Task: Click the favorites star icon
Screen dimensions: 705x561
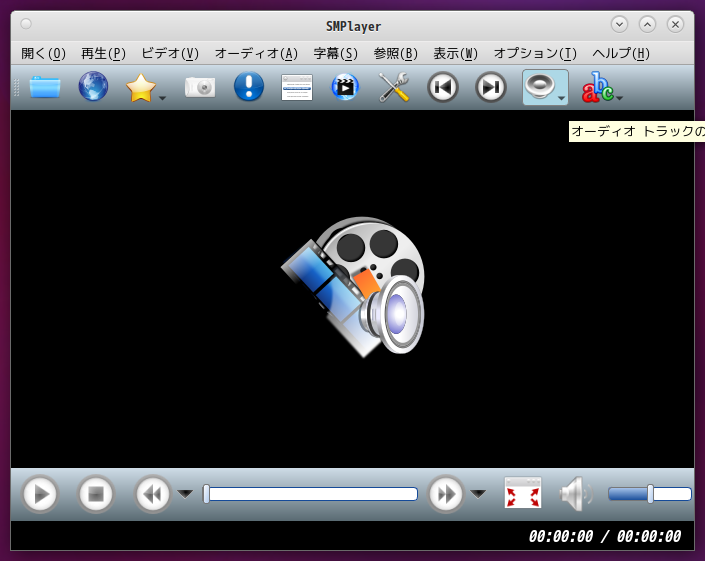Action: tap(141, 88)
